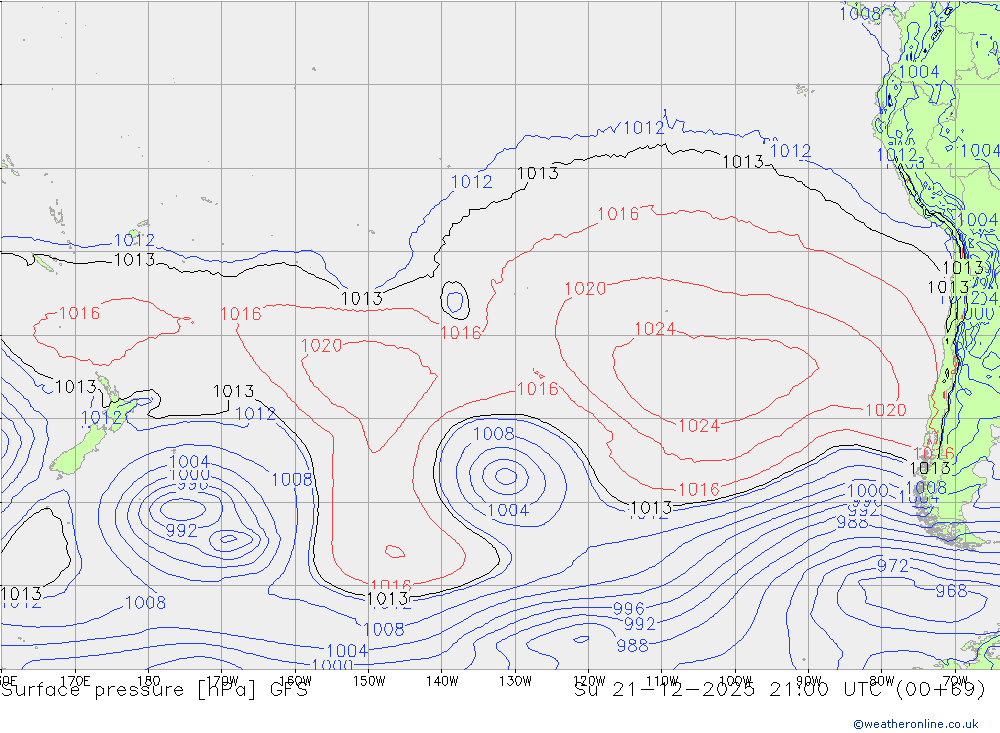
Task: Click the '992' label east of New Zealand
Action: click(x=181, y=530)
